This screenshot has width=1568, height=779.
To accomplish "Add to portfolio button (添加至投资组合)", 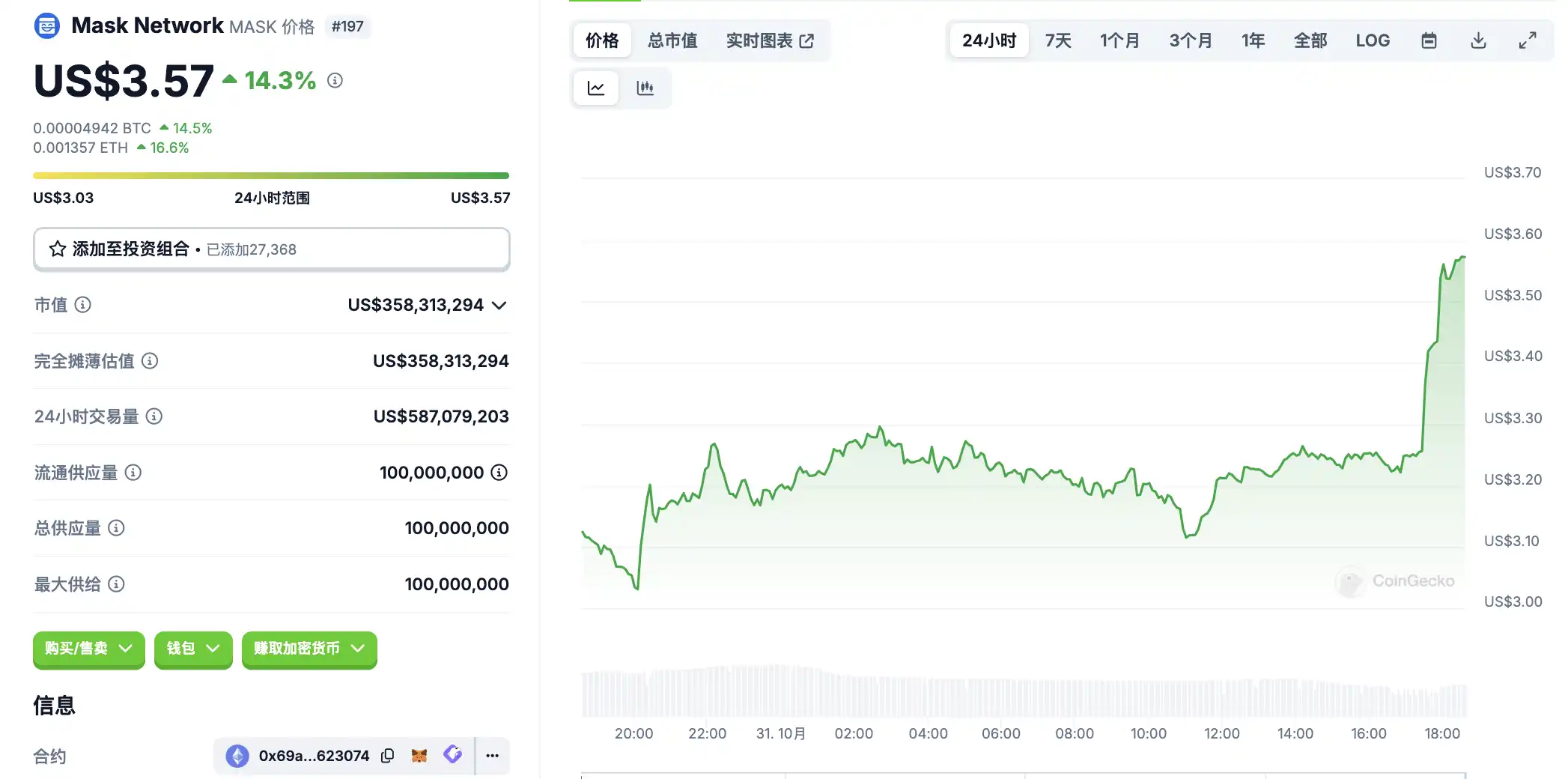I will [272, 249].
